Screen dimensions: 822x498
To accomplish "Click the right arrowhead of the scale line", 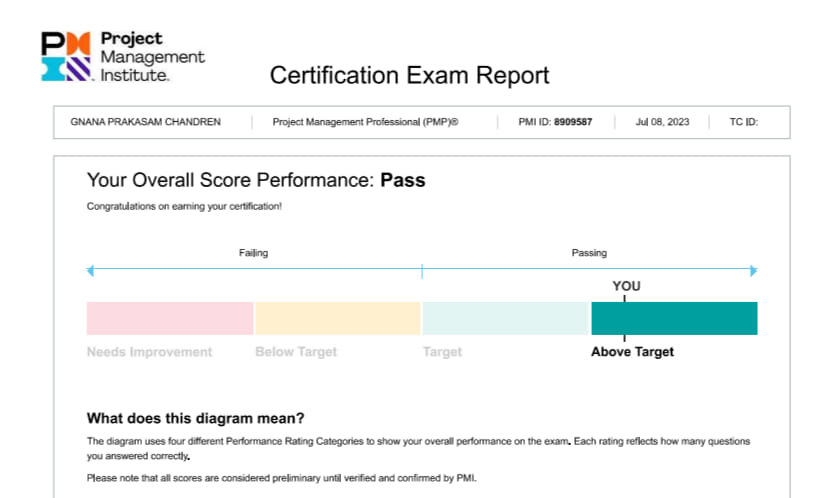I will click(x=754, y=271).
